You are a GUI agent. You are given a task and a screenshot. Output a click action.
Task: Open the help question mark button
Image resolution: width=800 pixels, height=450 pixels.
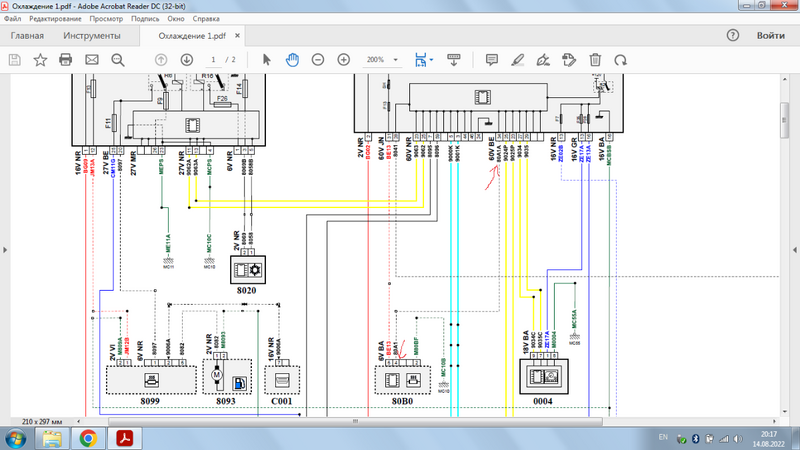point(732,36)
